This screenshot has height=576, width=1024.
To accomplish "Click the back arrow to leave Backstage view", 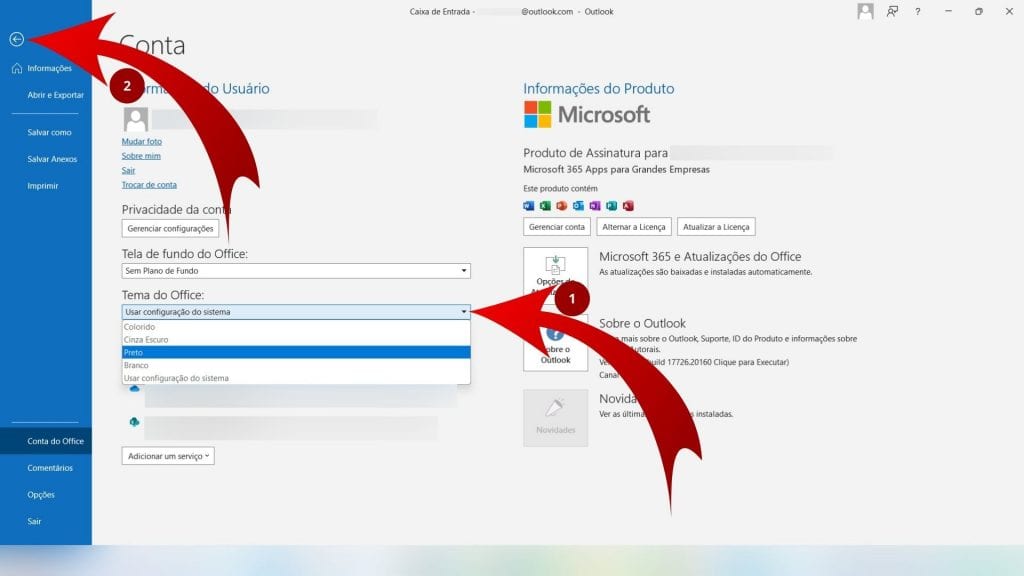I will [x=16, y=40].
